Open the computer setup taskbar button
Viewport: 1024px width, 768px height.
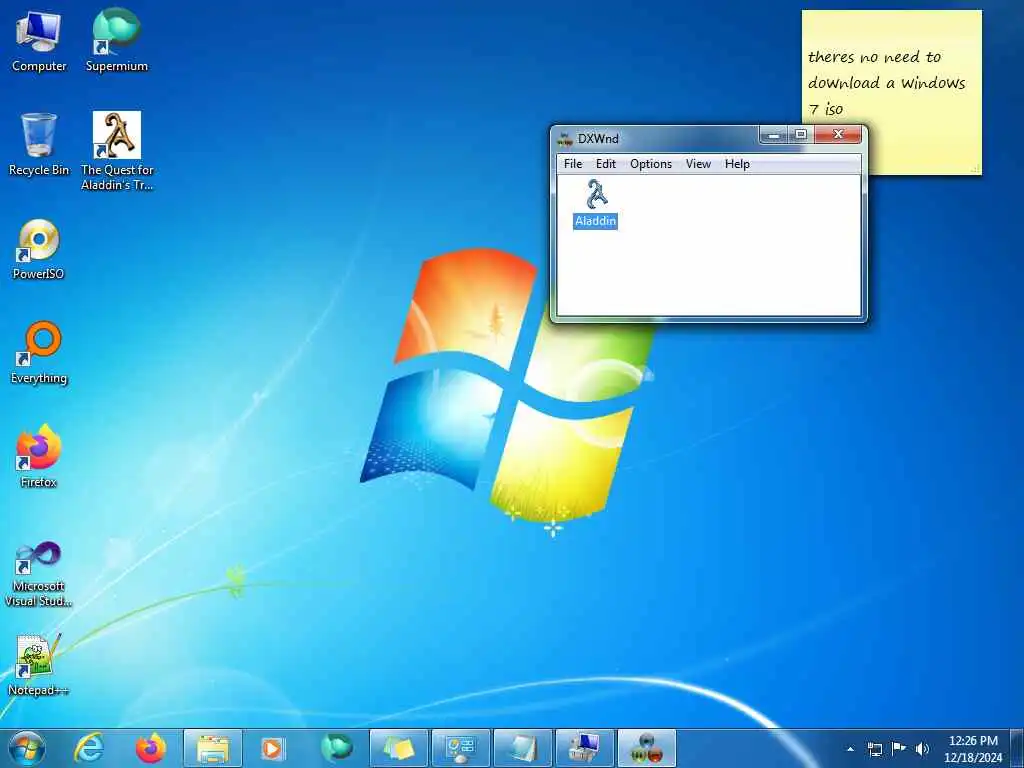(584, 748)
